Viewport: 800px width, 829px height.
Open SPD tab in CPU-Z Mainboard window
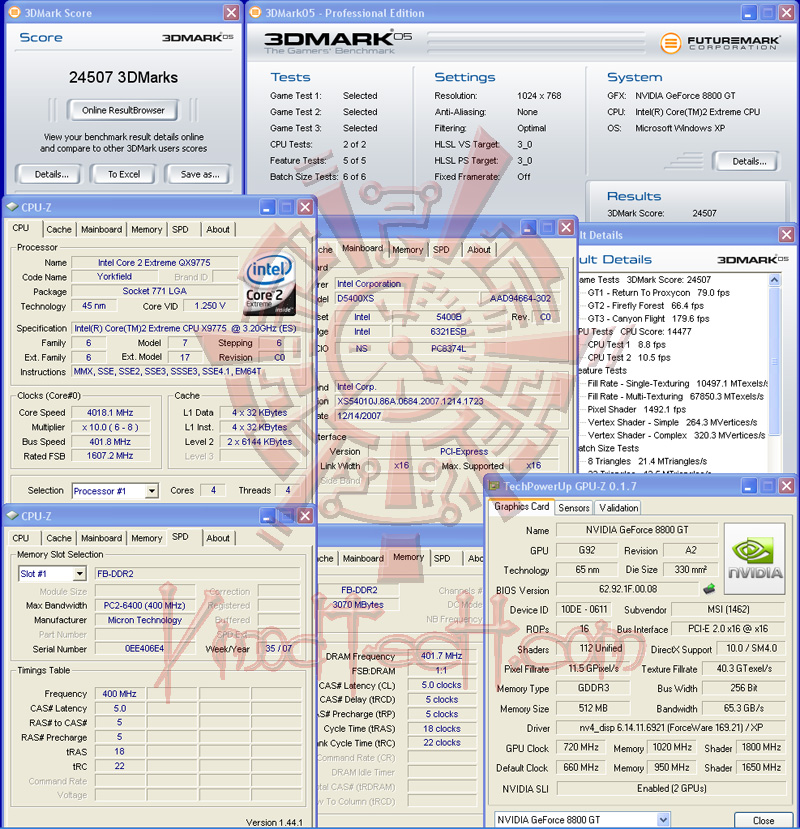click(441, 250)
